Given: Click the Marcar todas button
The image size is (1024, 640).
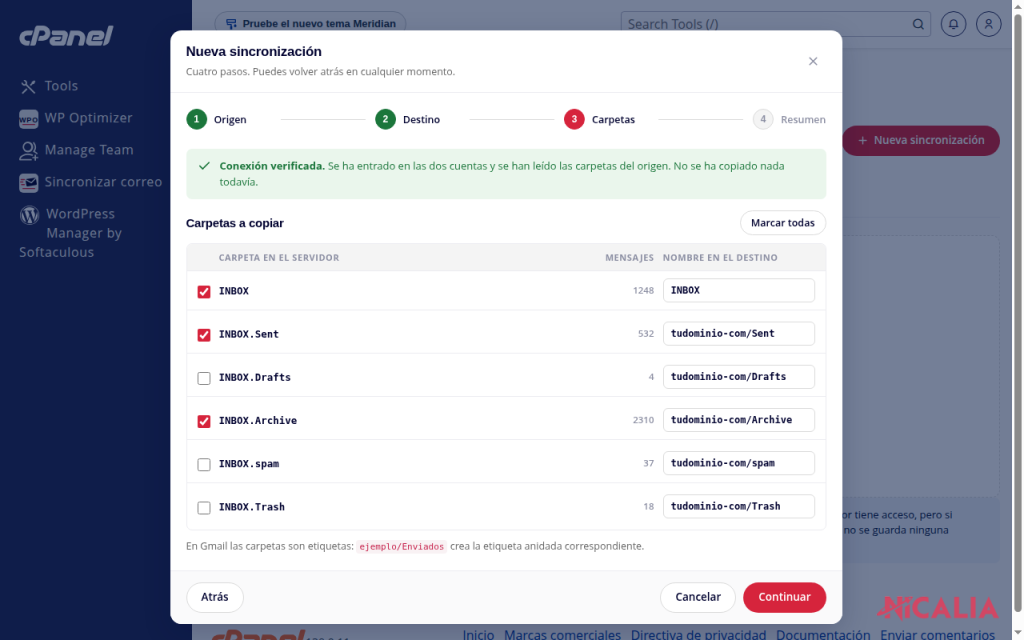Looking at the screenshot, I should (782, 223).
